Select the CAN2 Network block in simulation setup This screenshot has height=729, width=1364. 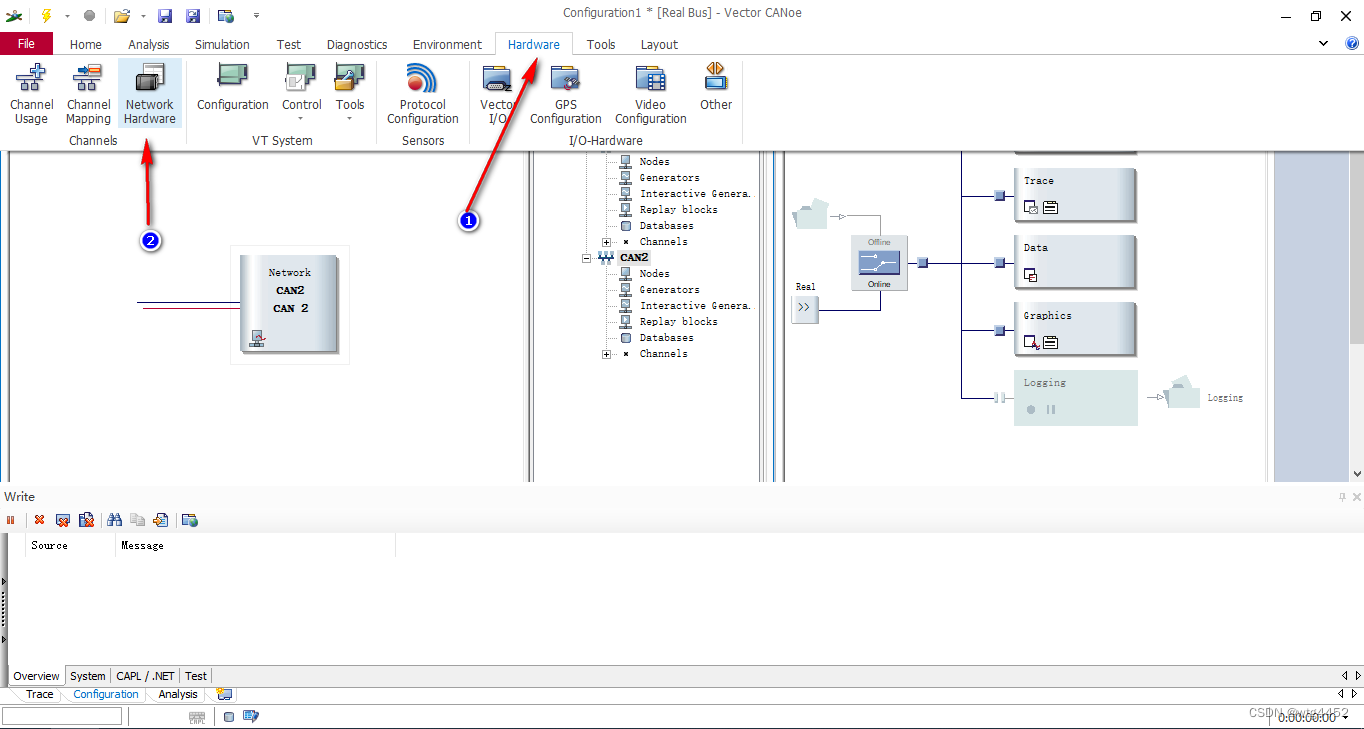[x=290, y=304]
